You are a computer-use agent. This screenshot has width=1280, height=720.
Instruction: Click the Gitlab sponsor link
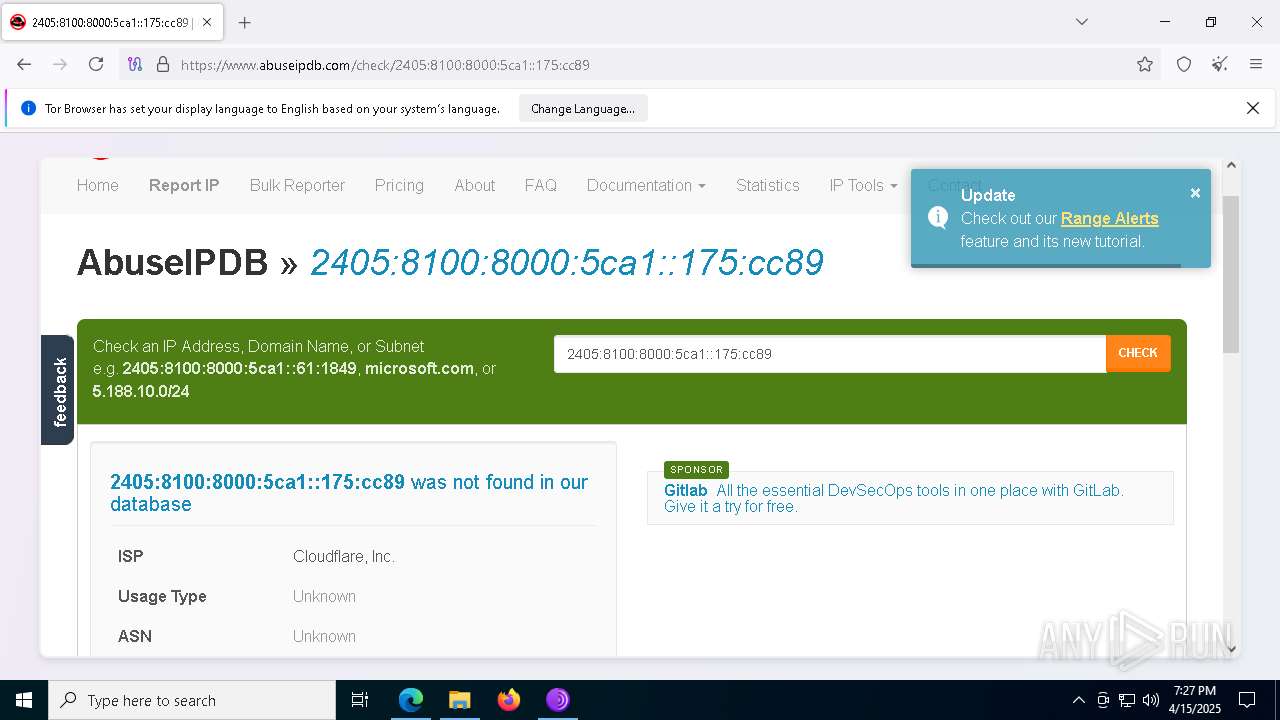click(x=686, y=490)
